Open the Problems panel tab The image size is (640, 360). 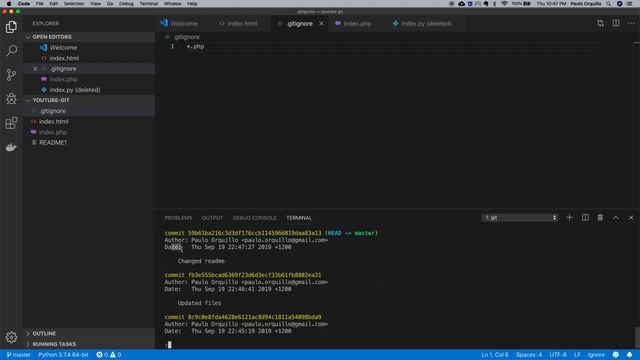178,218
